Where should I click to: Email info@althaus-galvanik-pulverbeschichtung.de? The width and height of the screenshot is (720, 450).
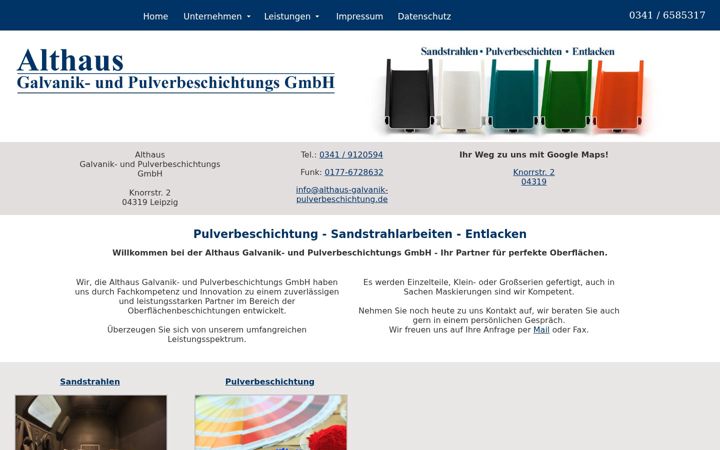(342, 195)
